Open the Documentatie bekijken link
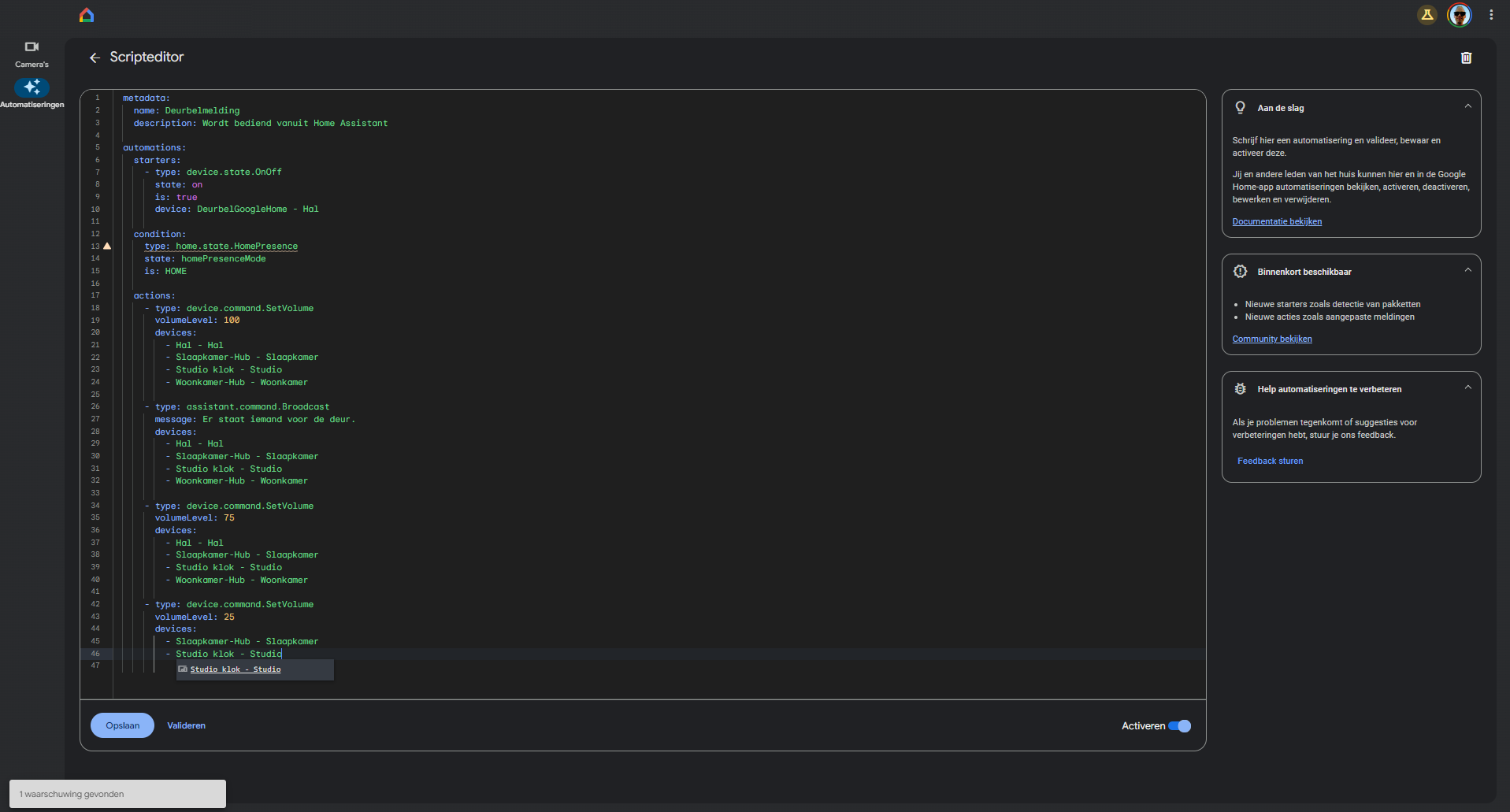 (1277, 221)
